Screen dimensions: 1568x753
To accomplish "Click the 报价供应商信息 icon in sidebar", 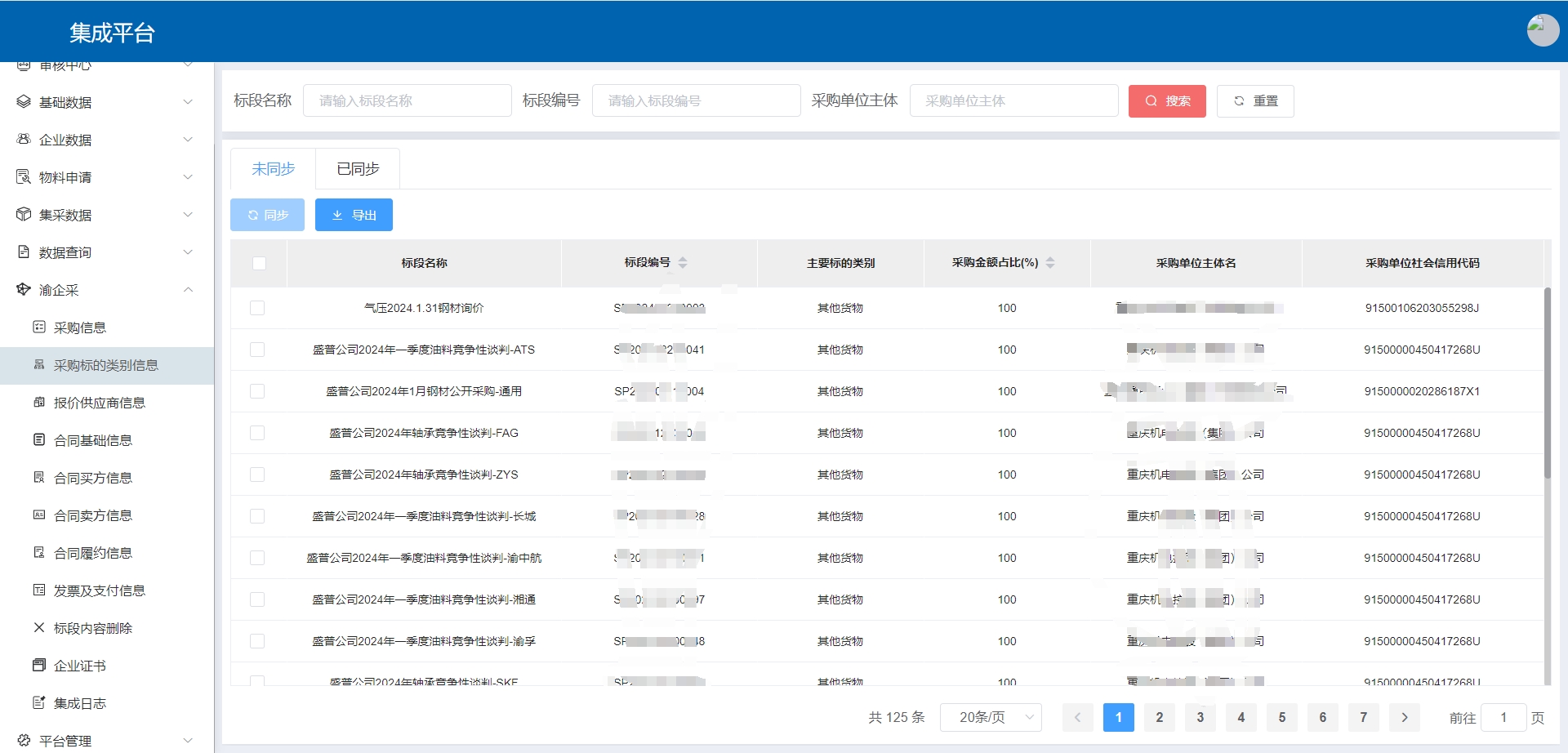I will tap(38, 403).
